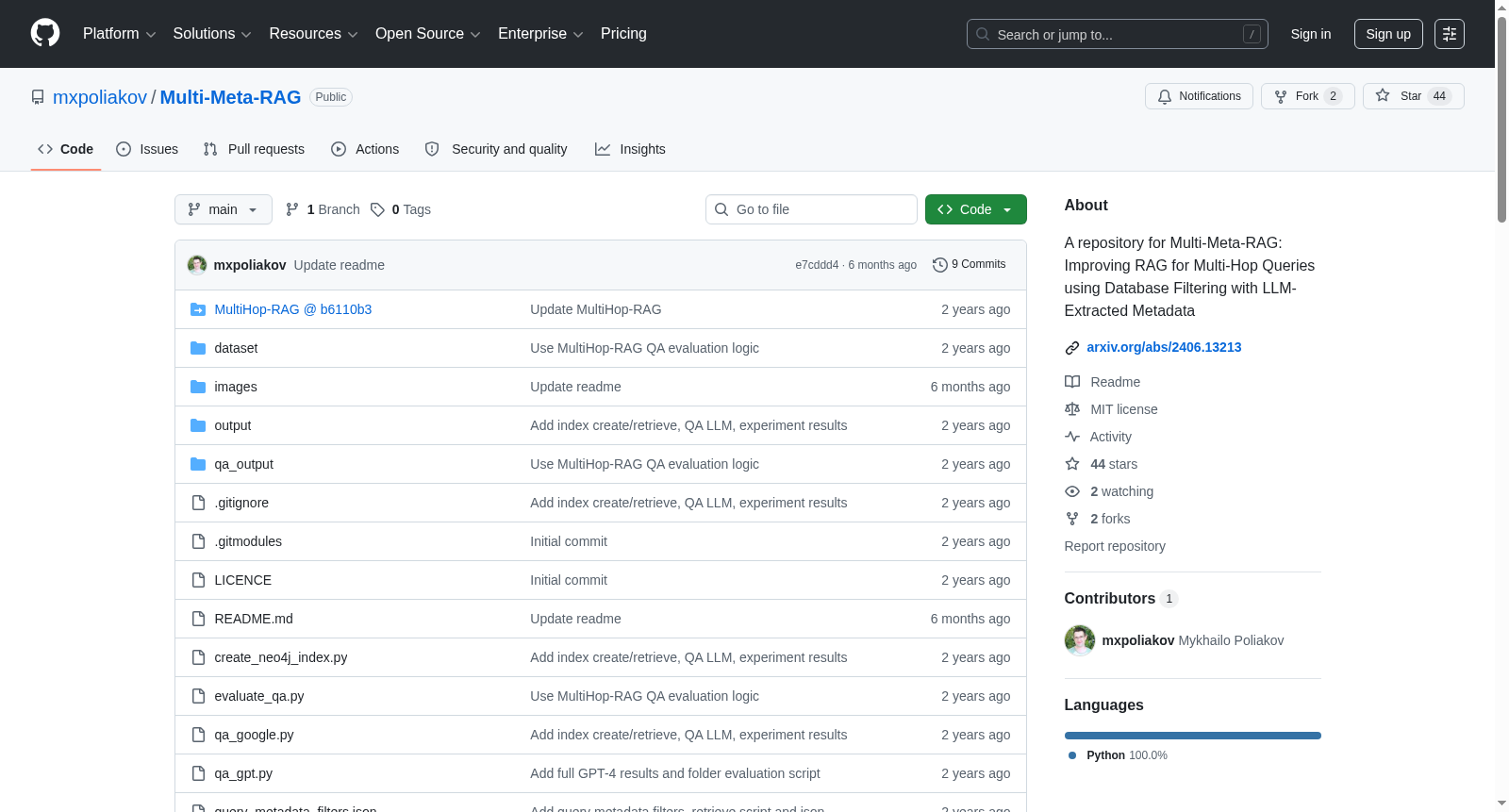
Task: Open the README.md file
Action: (254, 619)
